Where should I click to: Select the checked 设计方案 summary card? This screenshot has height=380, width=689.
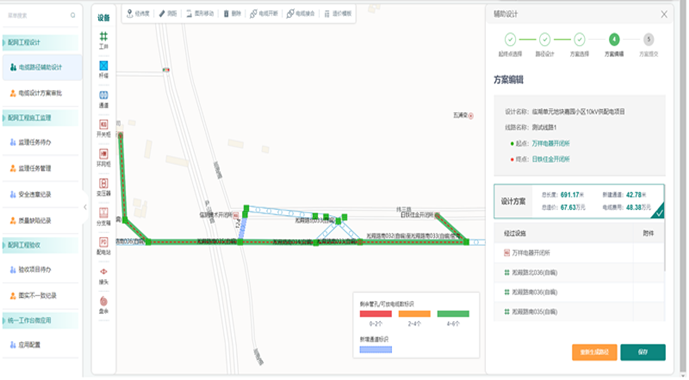pyautogui.click(x=579, y=201)
